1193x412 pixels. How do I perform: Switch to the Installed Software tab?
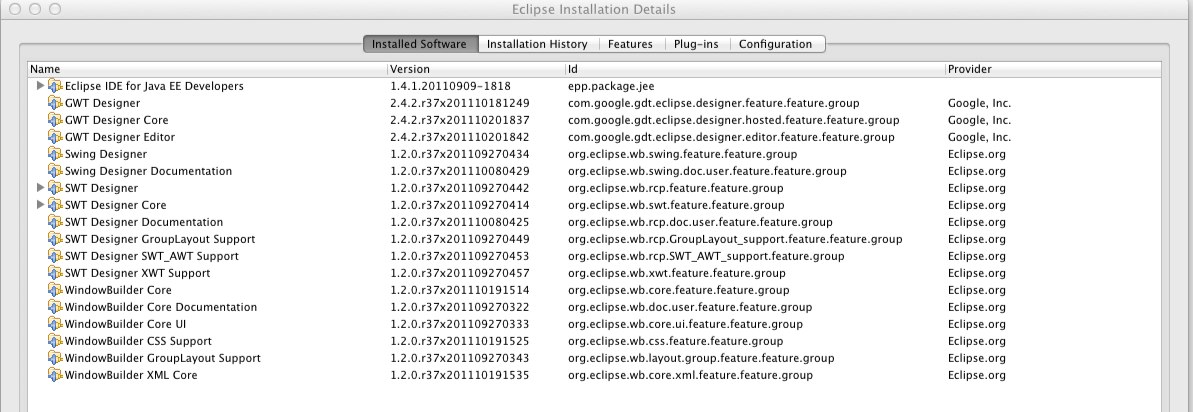tap(420, 44)
